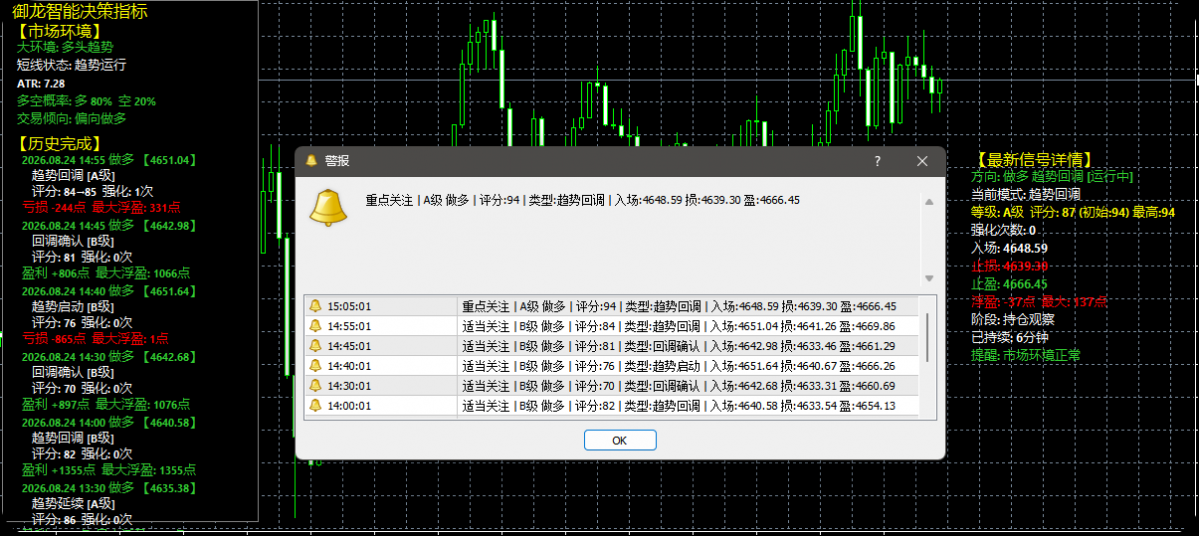Click alert message with 入场:4642.68
The height and width of the screenshot is (536, 1199).
(x=678, y=385)
